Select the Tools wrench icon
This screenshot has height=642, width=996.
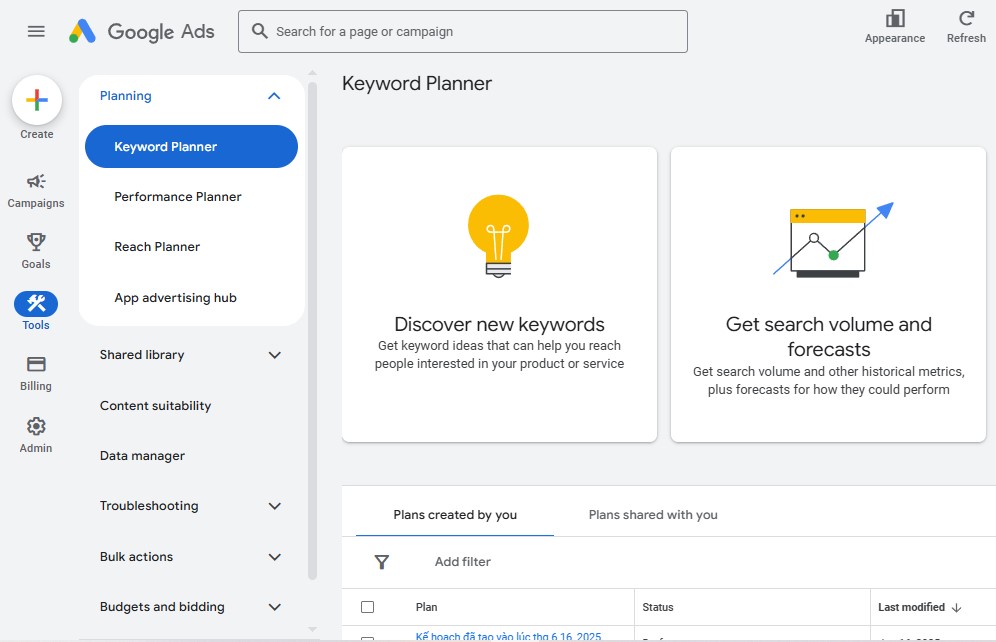(x=36, y=304)
